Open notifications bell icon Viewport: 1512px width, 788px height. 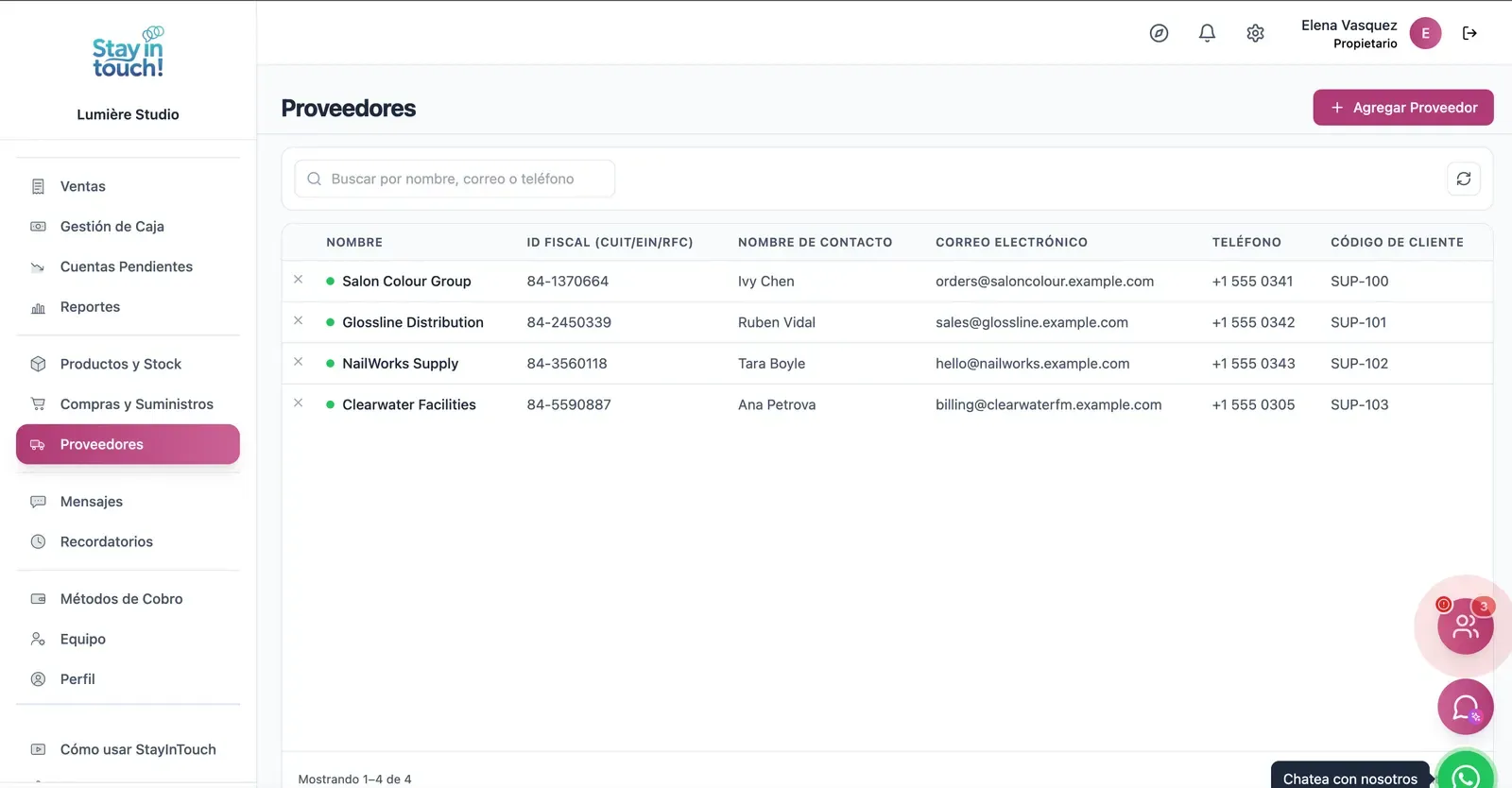tap(1207, 33)
